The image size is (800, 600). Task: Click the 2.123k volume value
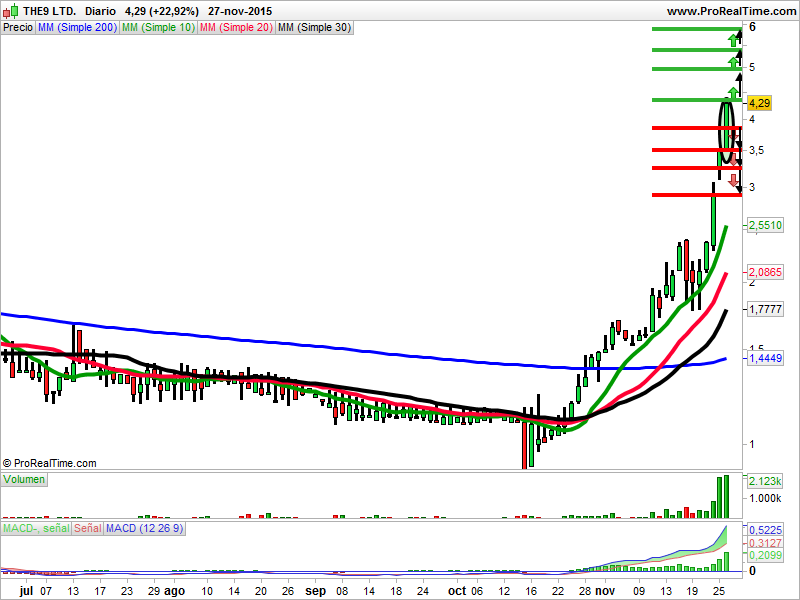pyautogui.click(x=765, y=481)
